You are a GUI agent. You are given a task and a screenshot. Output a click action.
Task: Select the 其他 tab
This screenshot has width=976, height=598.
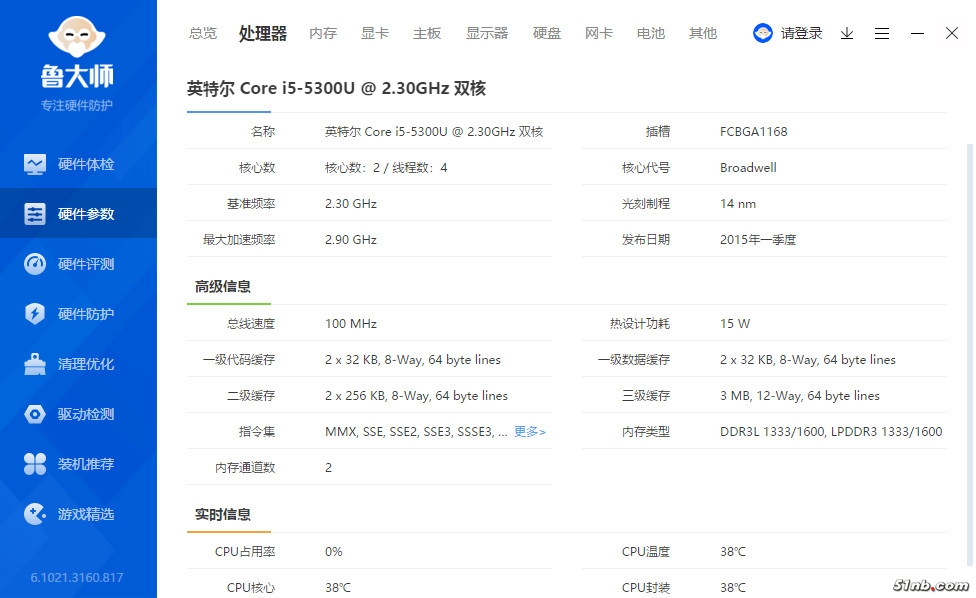[703, 33]
